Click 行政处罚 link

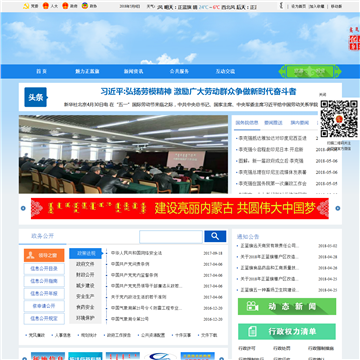coord(281,348)
